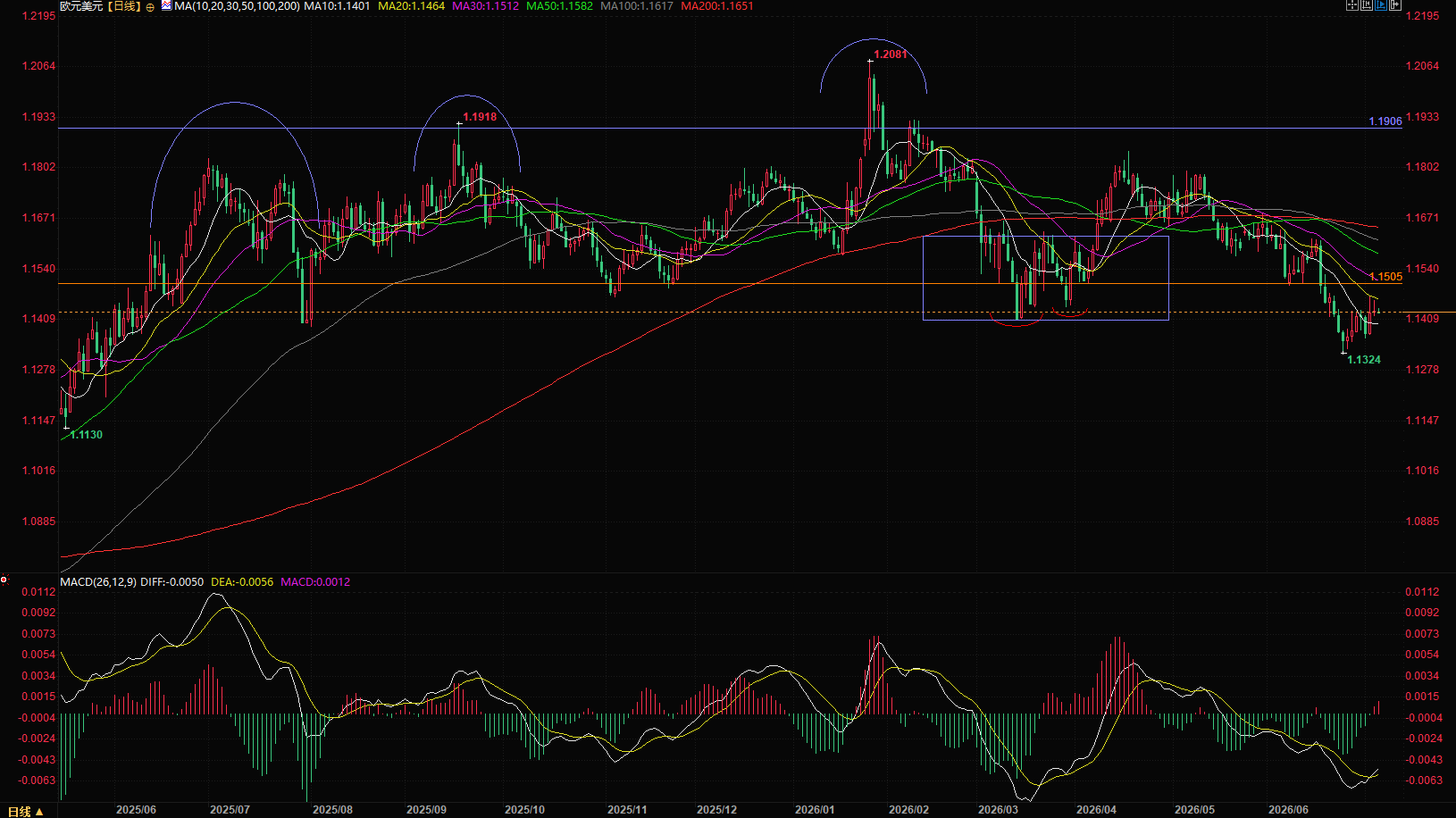Click the shrink-to-start axis icon
Screen dimensions: 1456x818
pos(1367,4)
